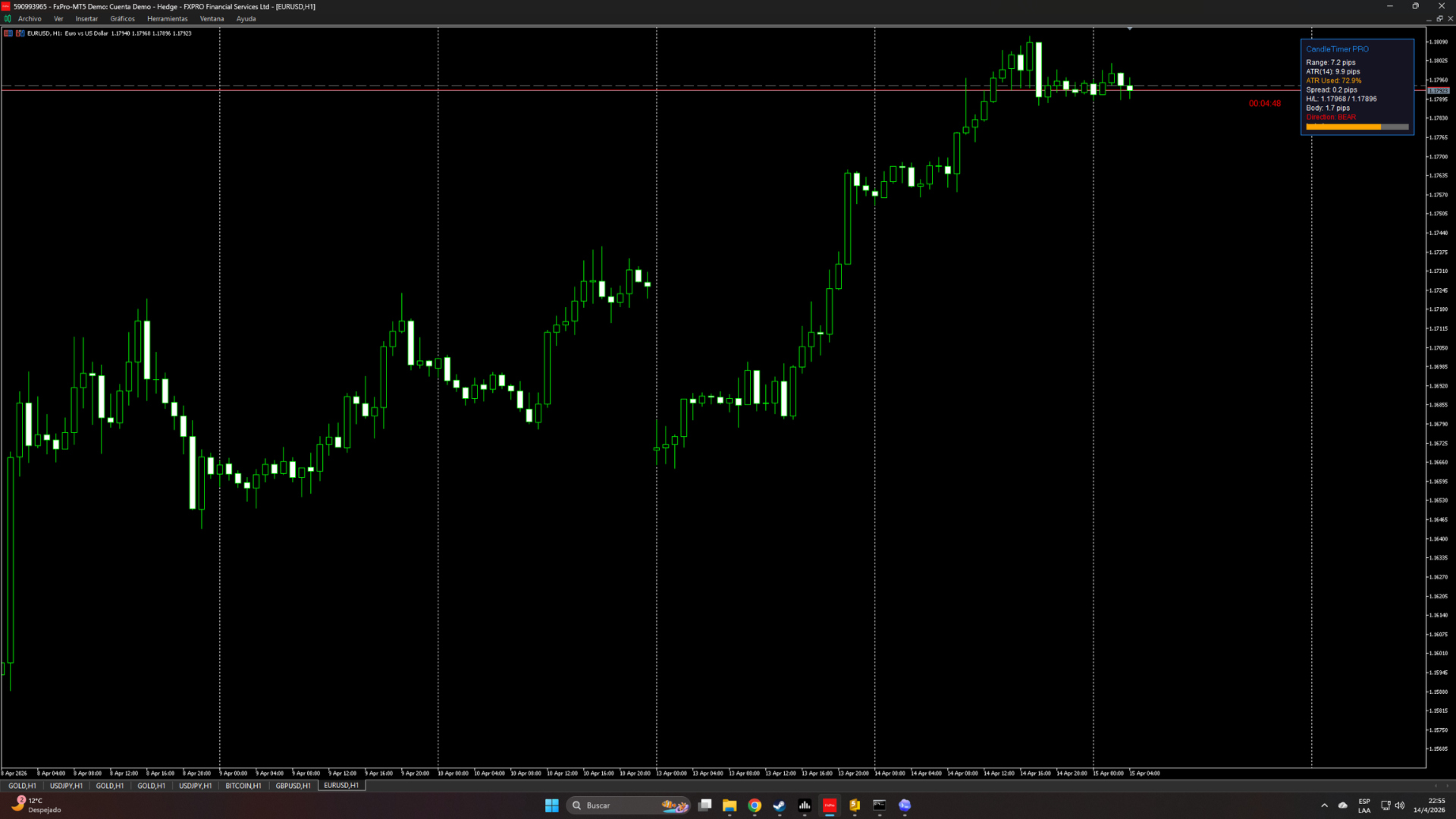The height and width of the screenshot is (819, 1456).
Task: Open the Insertar menu
Action: tap(86, 19)
